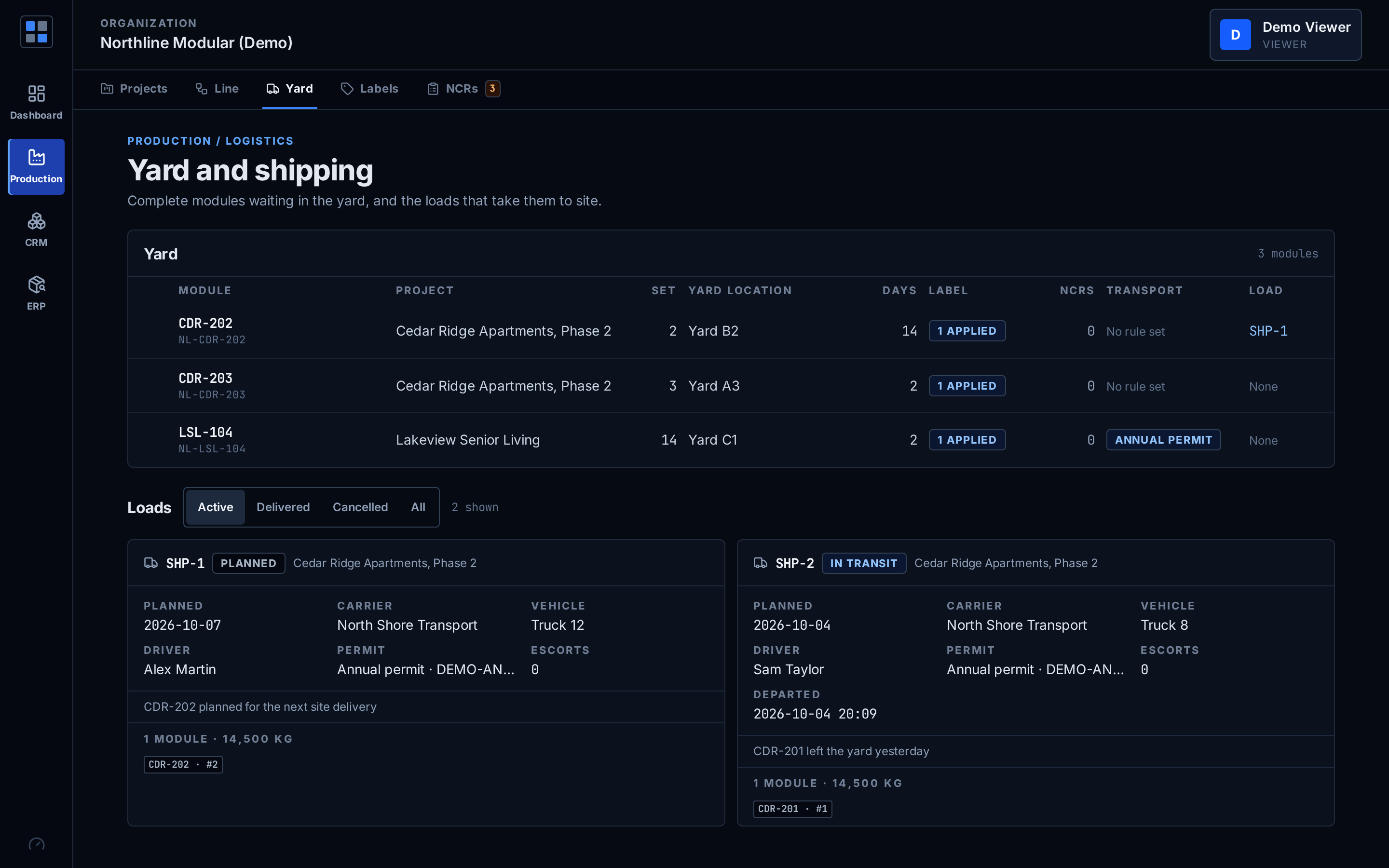The width and height of the screenshot is (1389, 868).
Task: Open the CRM sidebar icon
Action: click(36, 221)
